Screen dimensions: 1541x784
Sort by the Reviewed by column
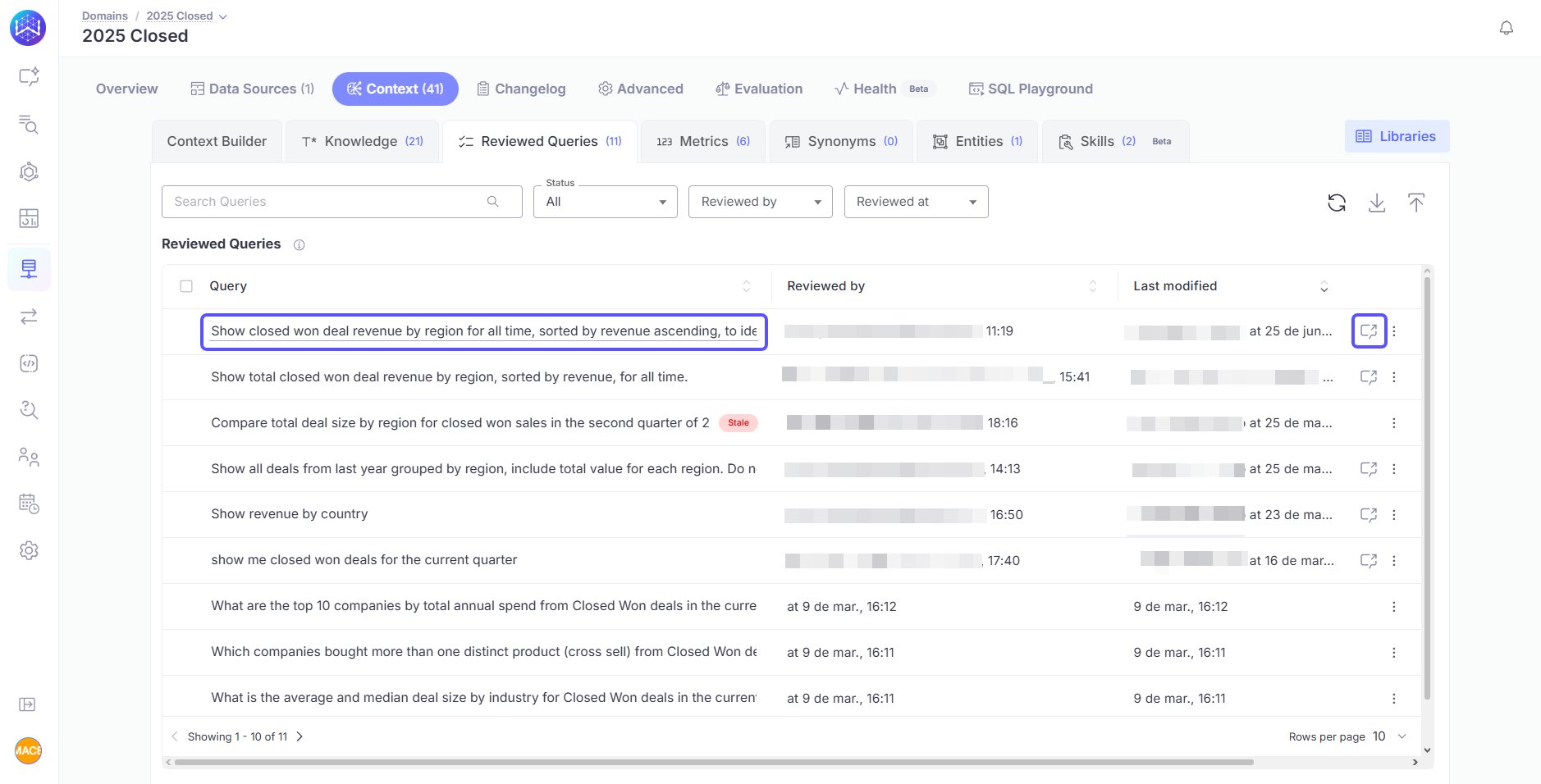(x=1092, y=286)
